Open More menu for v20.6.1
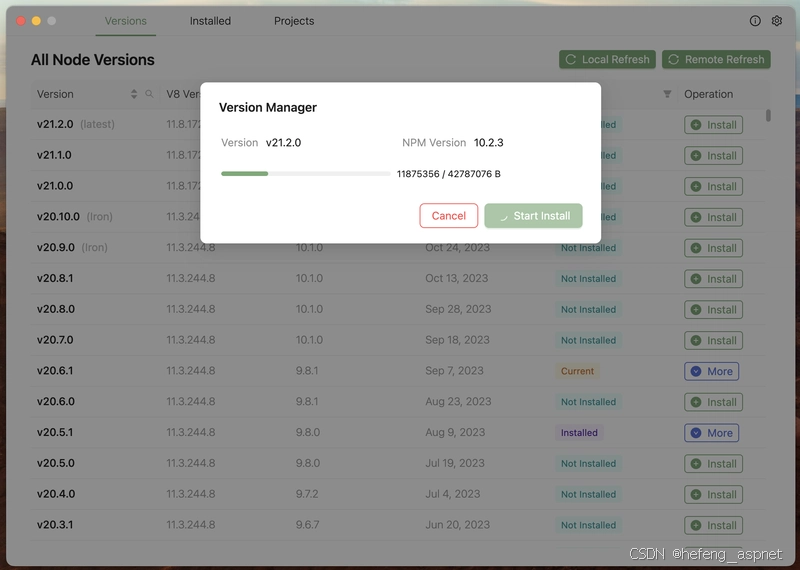 [x=711, y=371]
